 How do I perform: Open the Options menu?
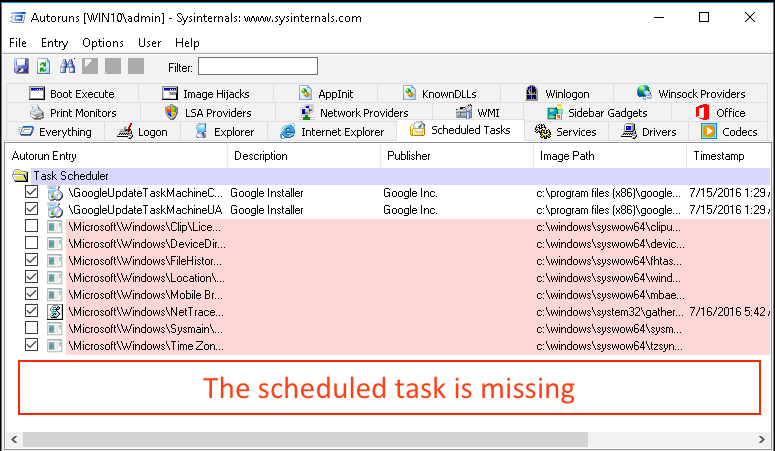[103, 43]
